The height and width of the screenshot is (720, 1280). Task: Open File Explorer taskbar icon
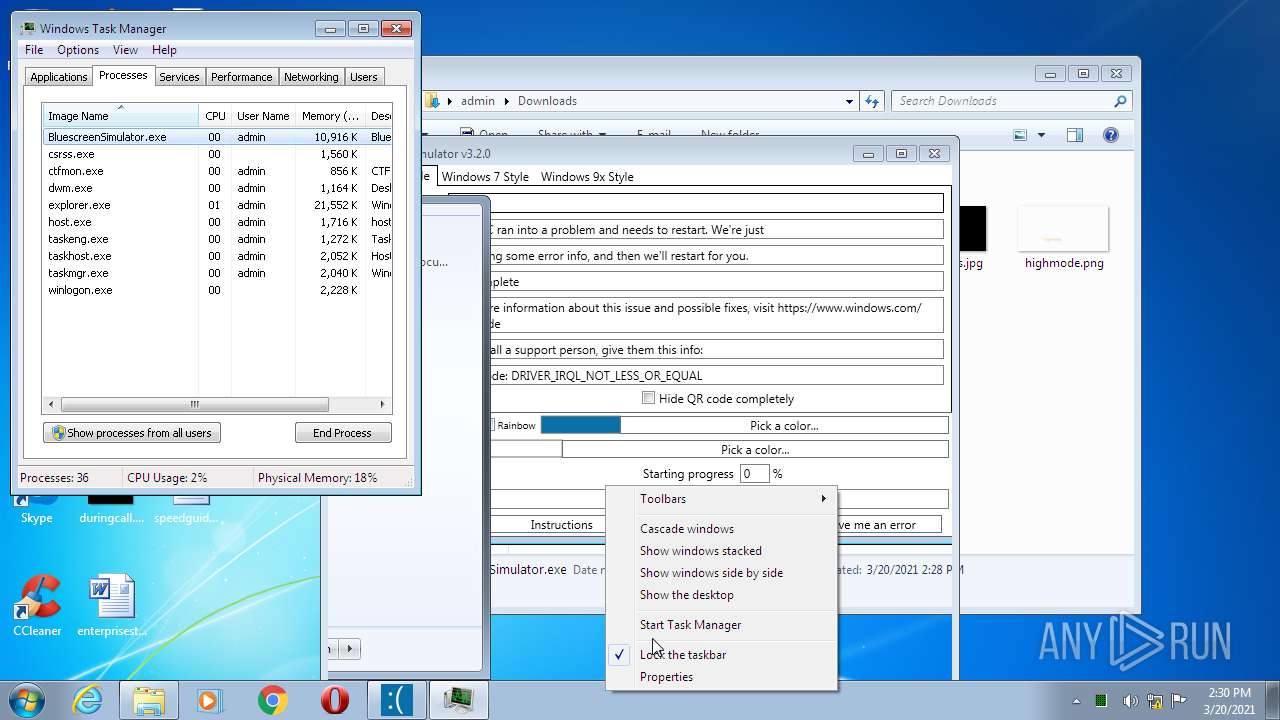(149, 700)
